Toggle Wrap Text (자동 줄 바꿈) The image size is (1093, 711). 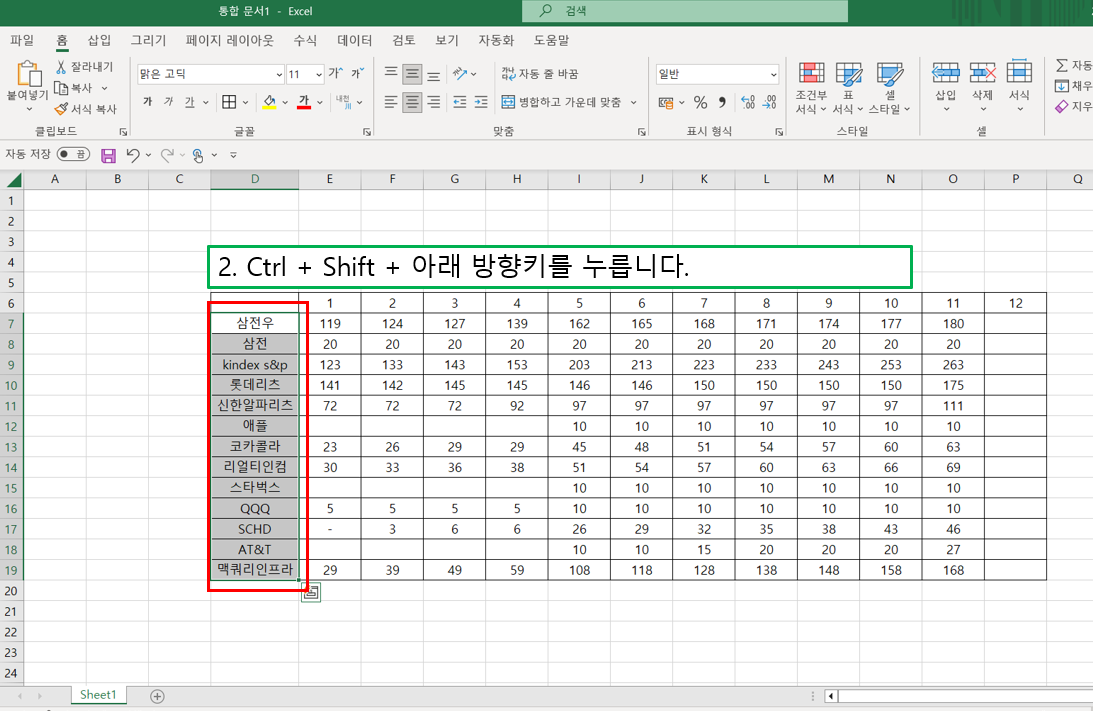pyautogui.click(x=540, y=73)
